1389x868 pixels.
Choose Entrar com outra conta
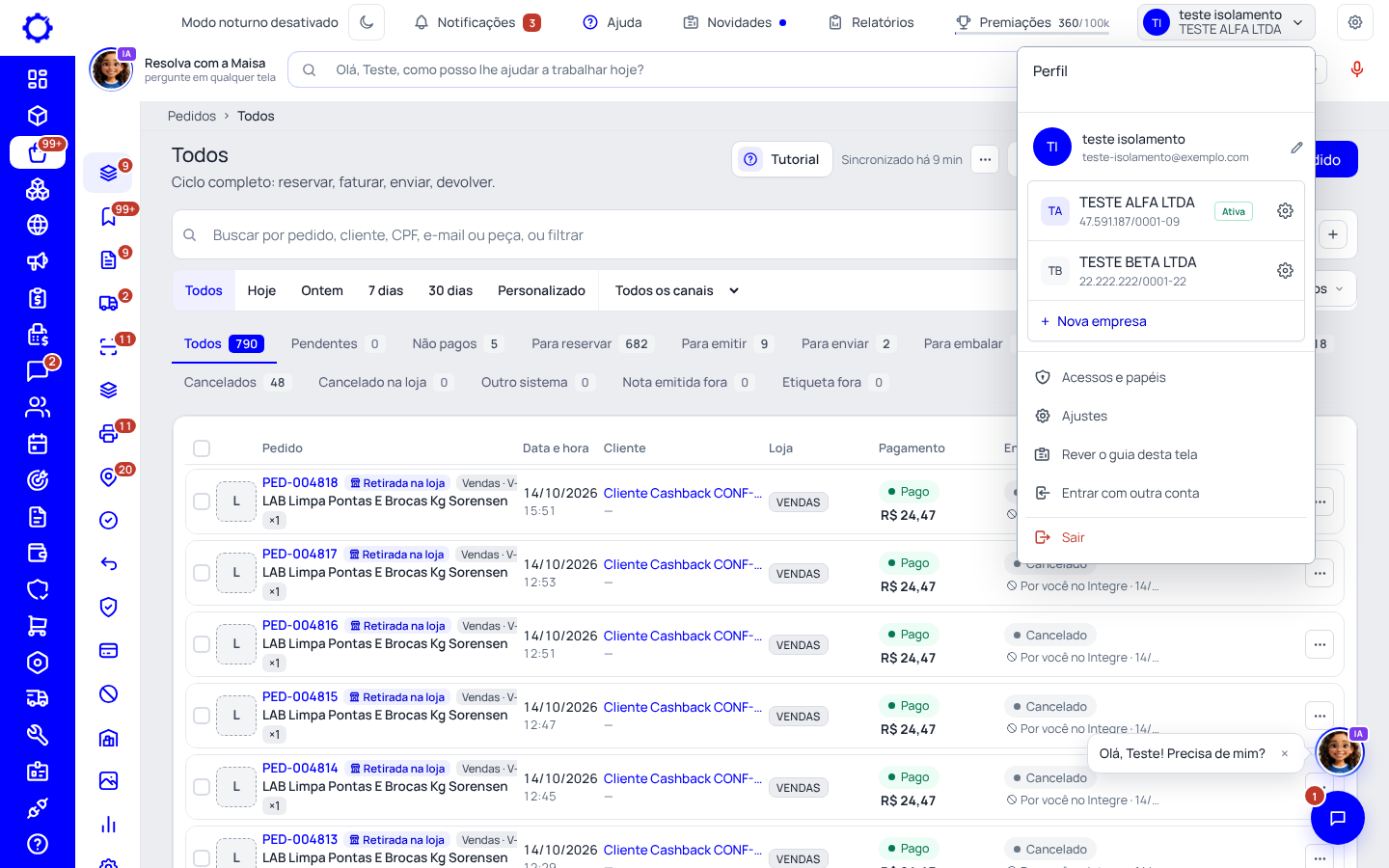tap(1166, 493)
